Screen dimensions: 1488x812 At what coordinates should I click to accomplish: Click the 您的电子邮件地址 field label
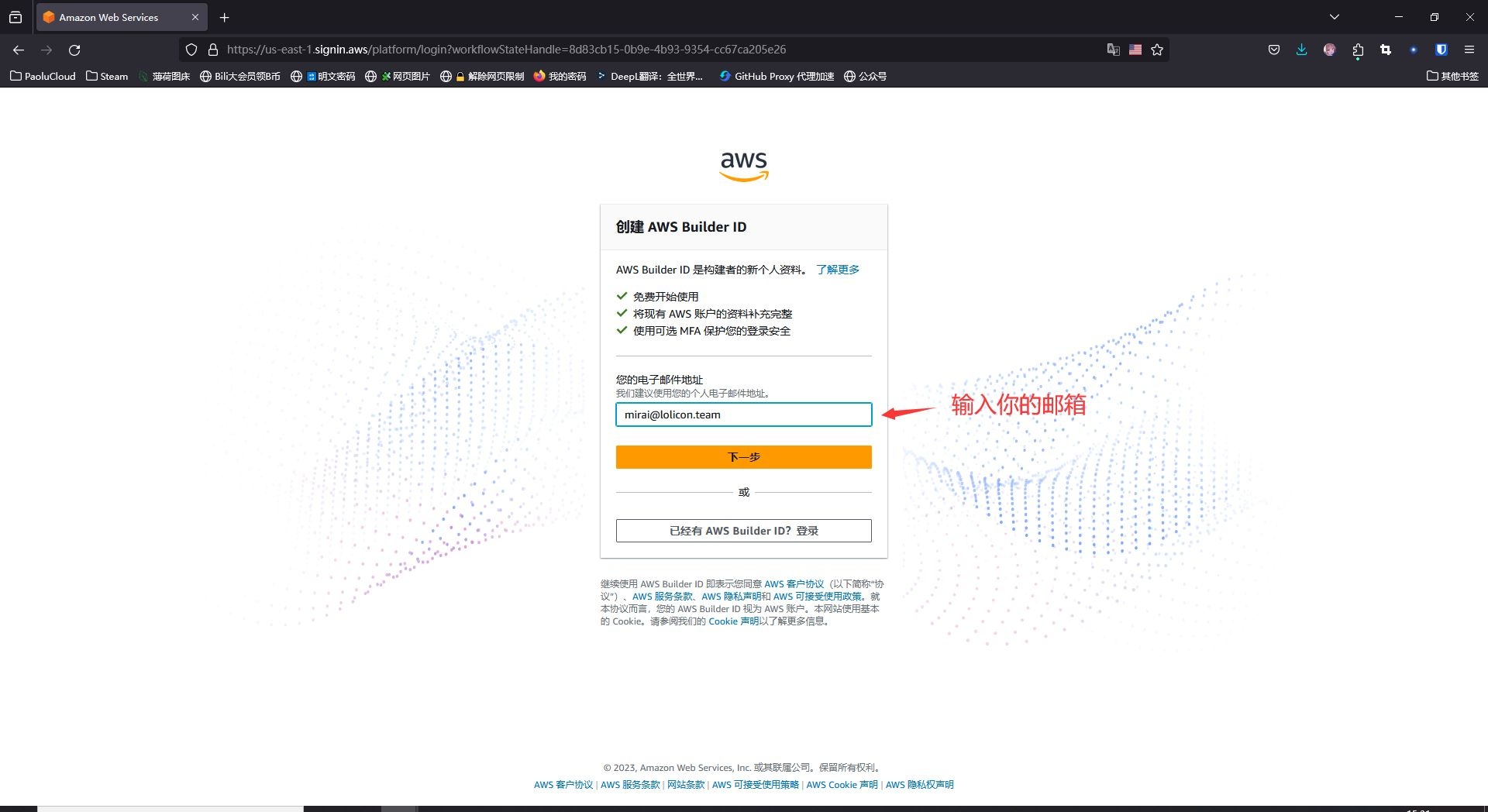660,380
